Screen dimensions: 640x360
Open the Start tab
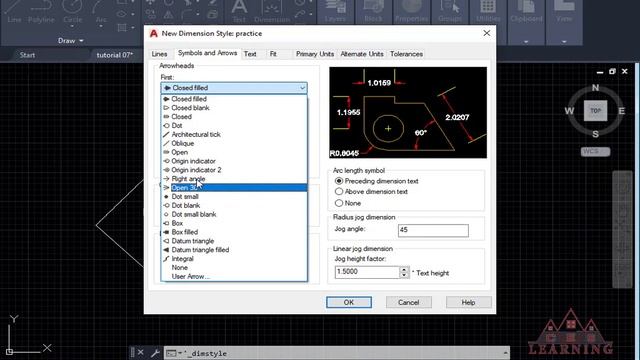[x=27, y=55]
